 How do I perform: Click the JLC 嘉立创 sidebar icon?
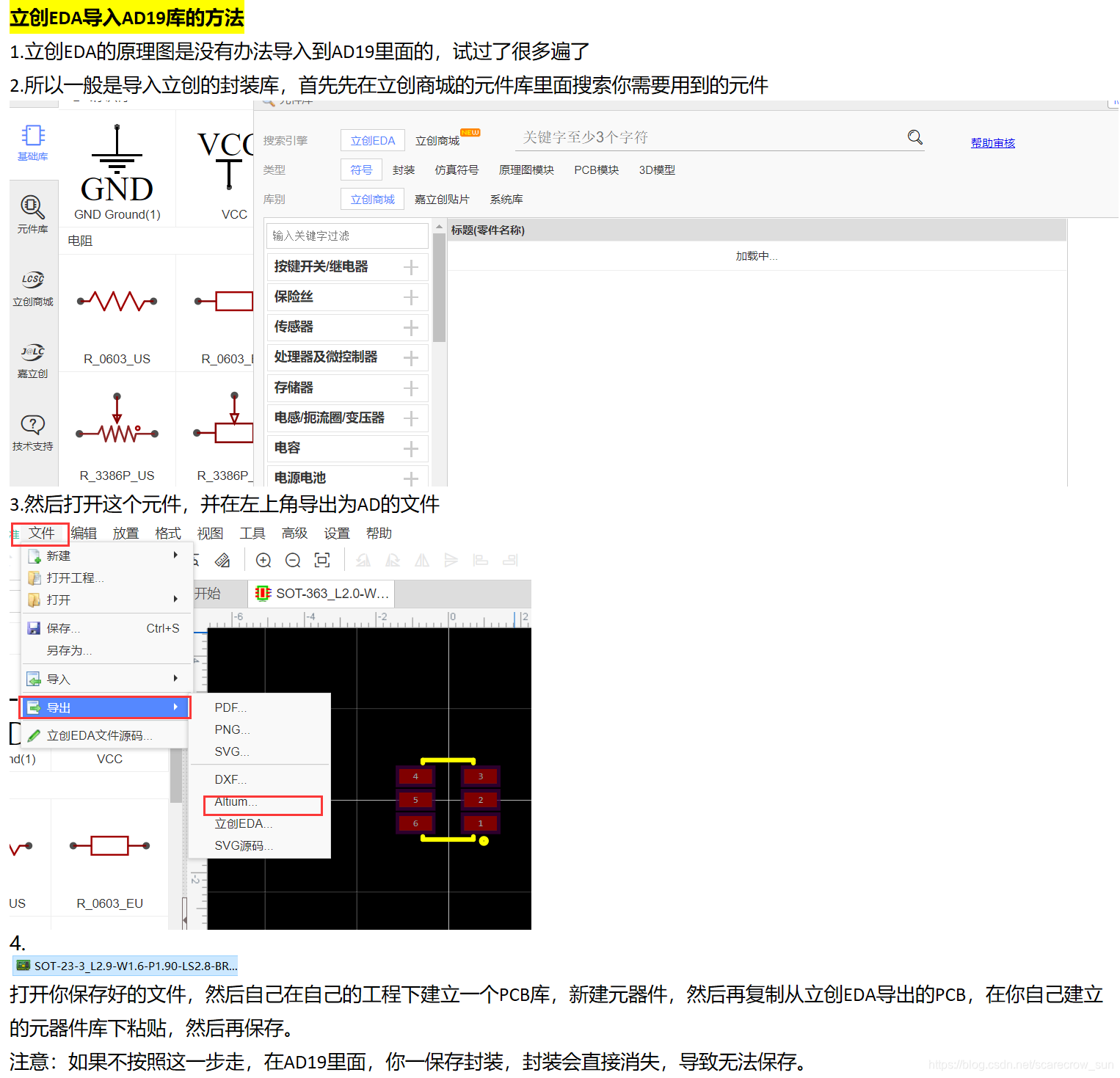coord(33,360)
